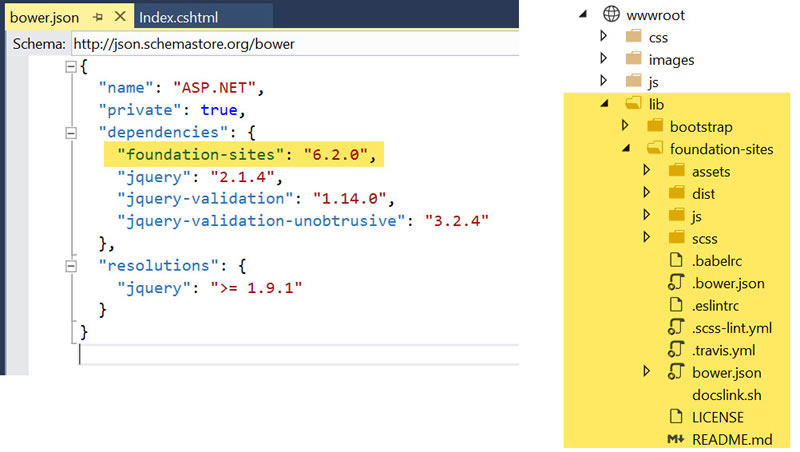The width and height of the screenshot is (800, 452).
Task: Select the .babelrc file
Action: (717, 261)
